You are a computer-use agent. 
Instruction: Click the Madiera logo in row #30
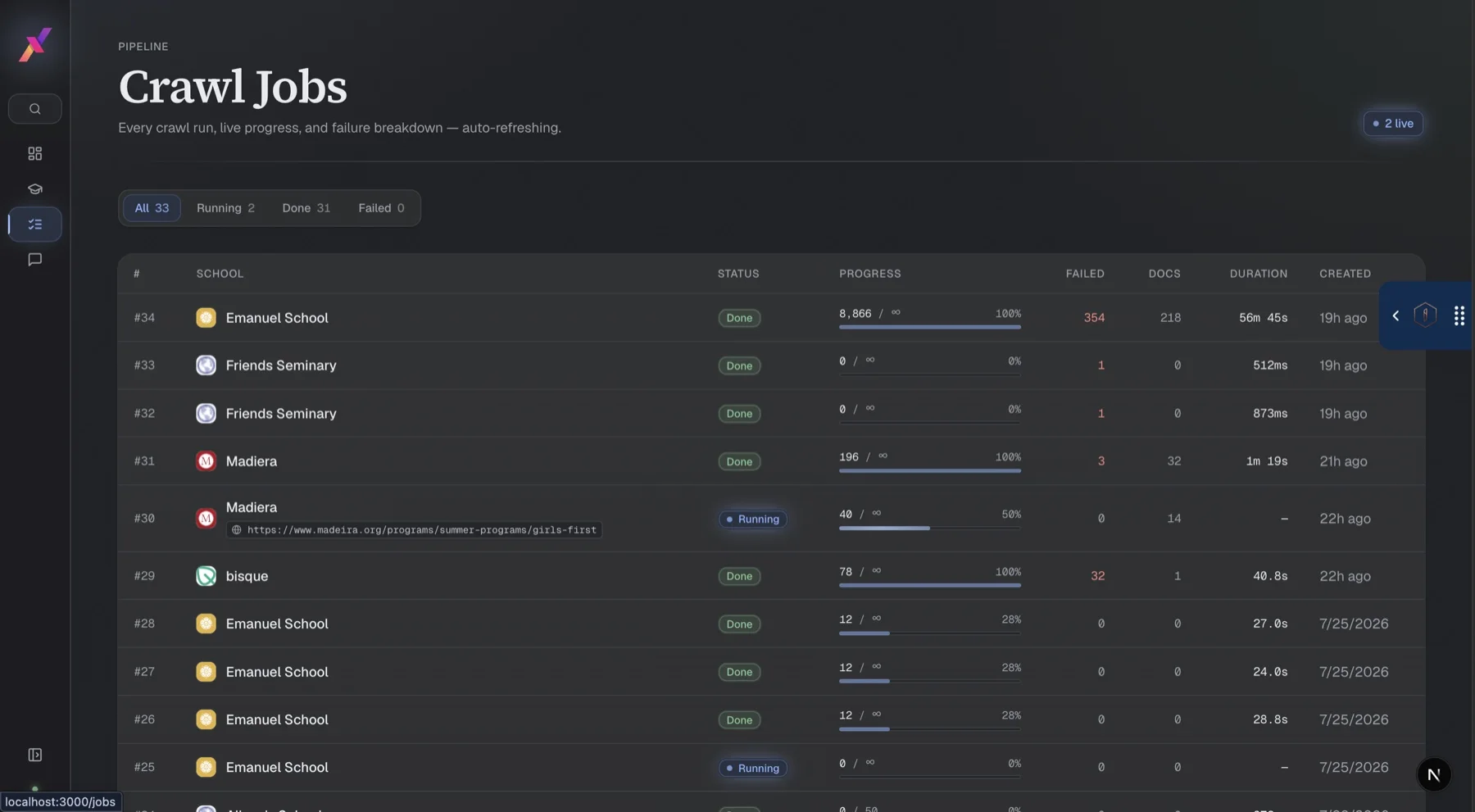(x=206, y=519)
